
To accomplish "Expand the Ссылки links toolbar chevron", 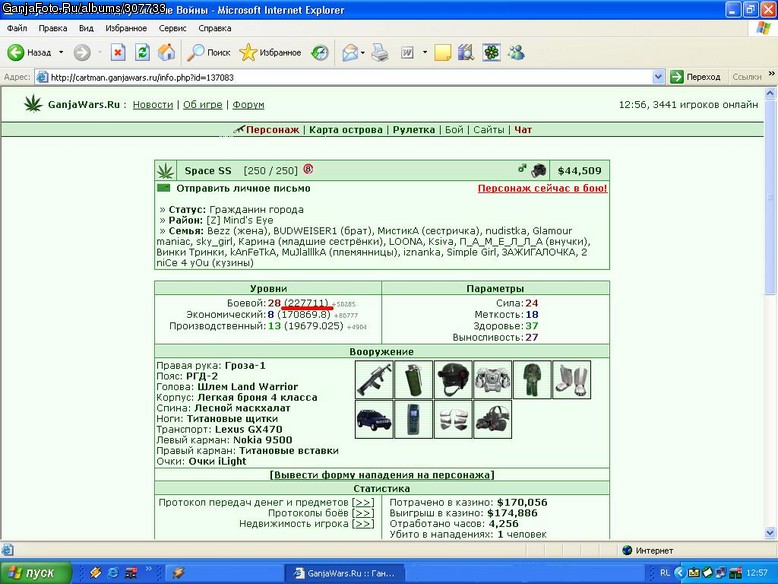I will (772, 74).
